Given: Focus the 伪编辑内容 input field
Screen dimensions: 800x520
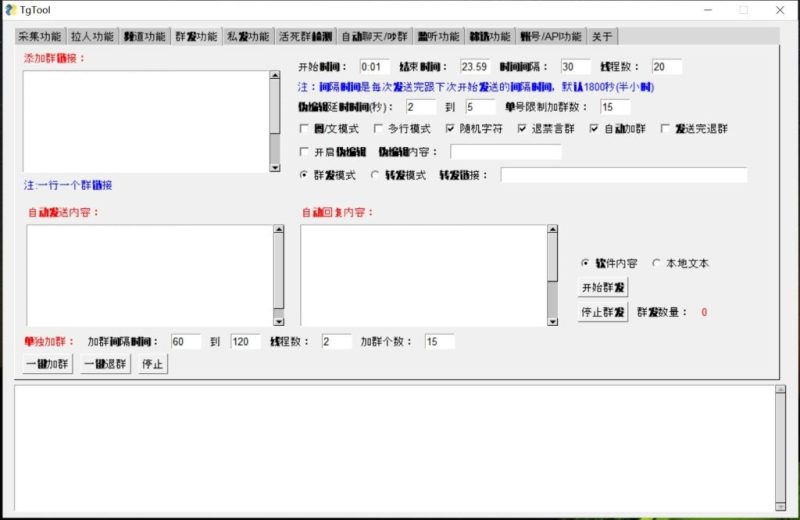Looking at the screenshot, I should click(x=506, y=152).
